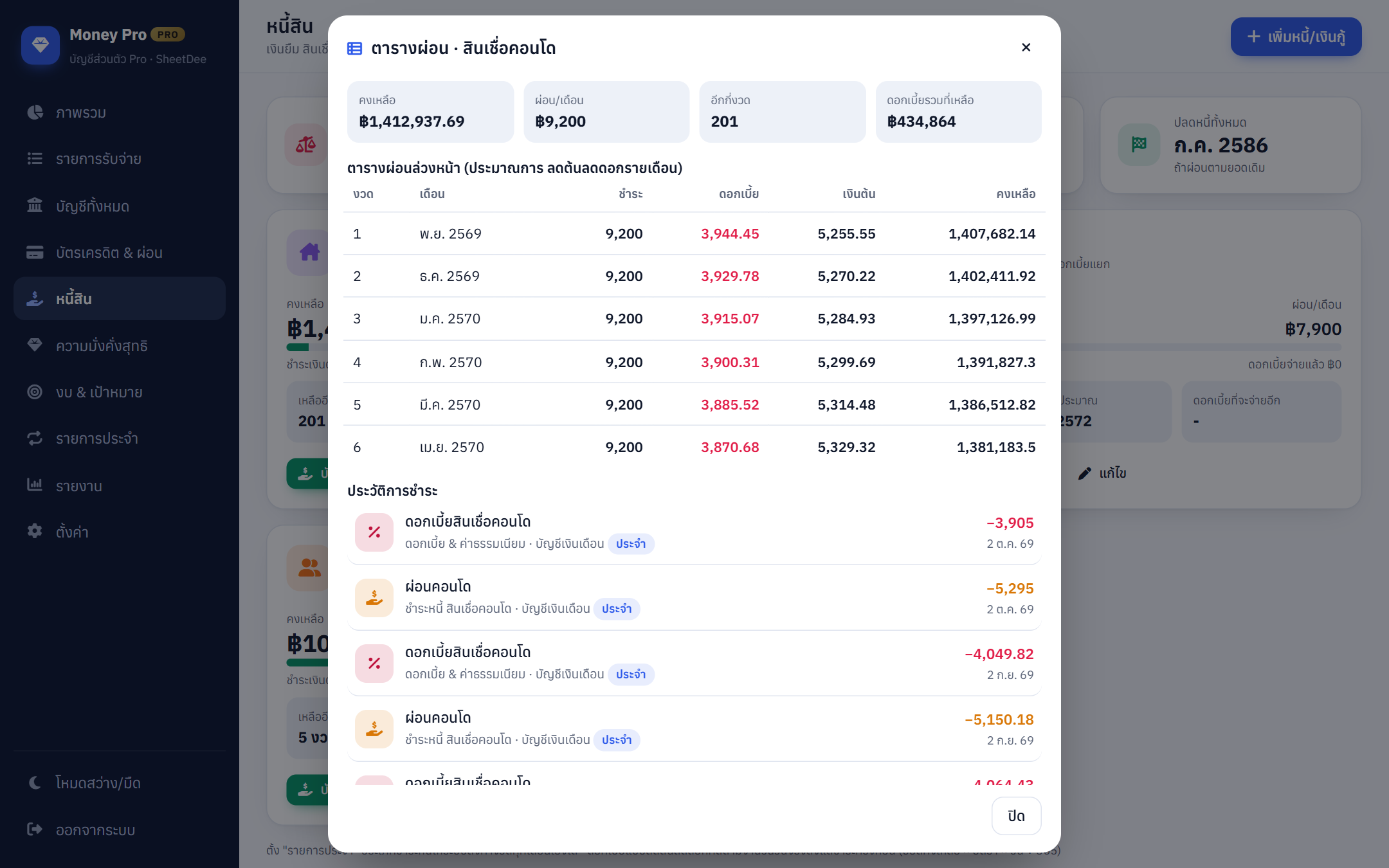The height and width of the screenshot is (868, 1389).
Task: Click the แก้ไข pencil button behind the dialog
Action: pos(1102,473)
